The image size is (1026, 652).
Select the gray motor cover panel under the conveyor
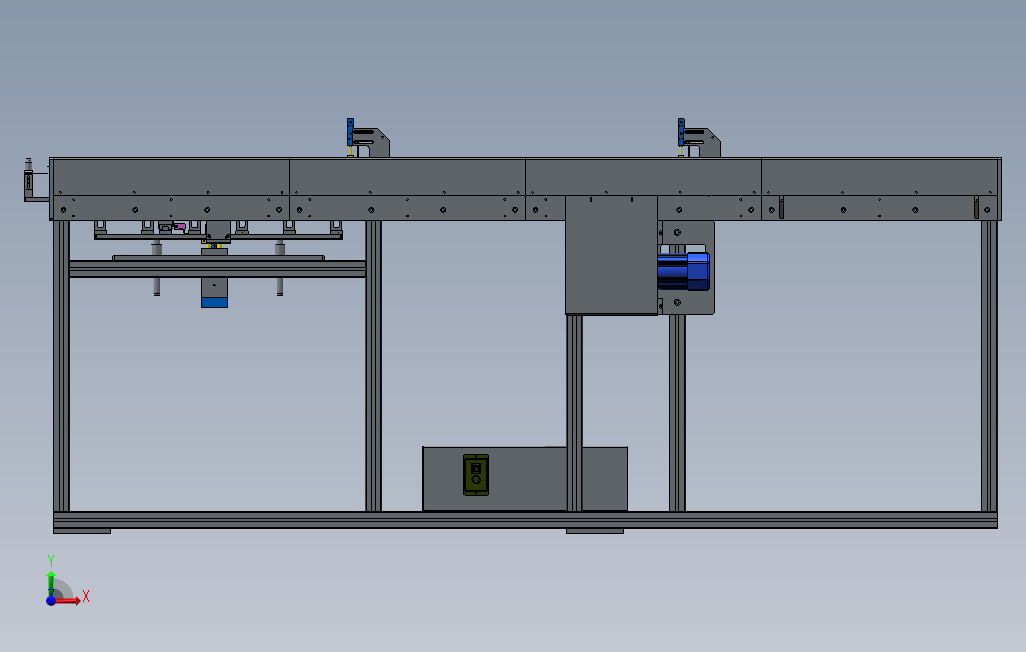(611, 255)
